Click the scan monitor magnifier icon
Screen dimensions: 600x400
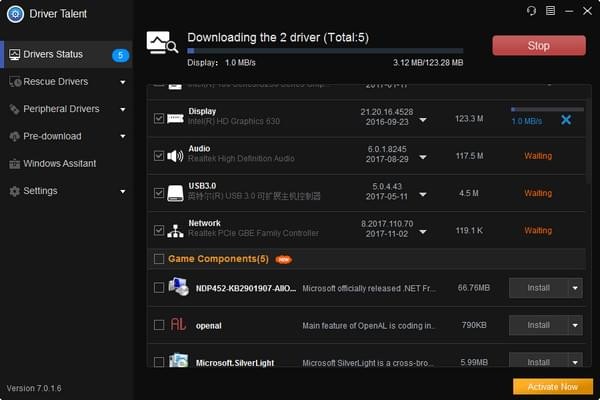(x=162, y=42)
